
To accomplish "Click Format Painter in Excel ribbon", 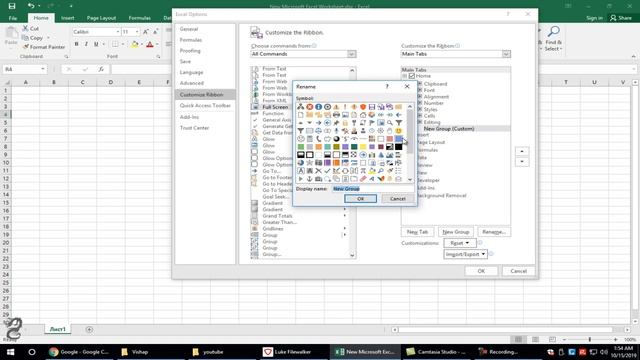I will tap(44, 47).
